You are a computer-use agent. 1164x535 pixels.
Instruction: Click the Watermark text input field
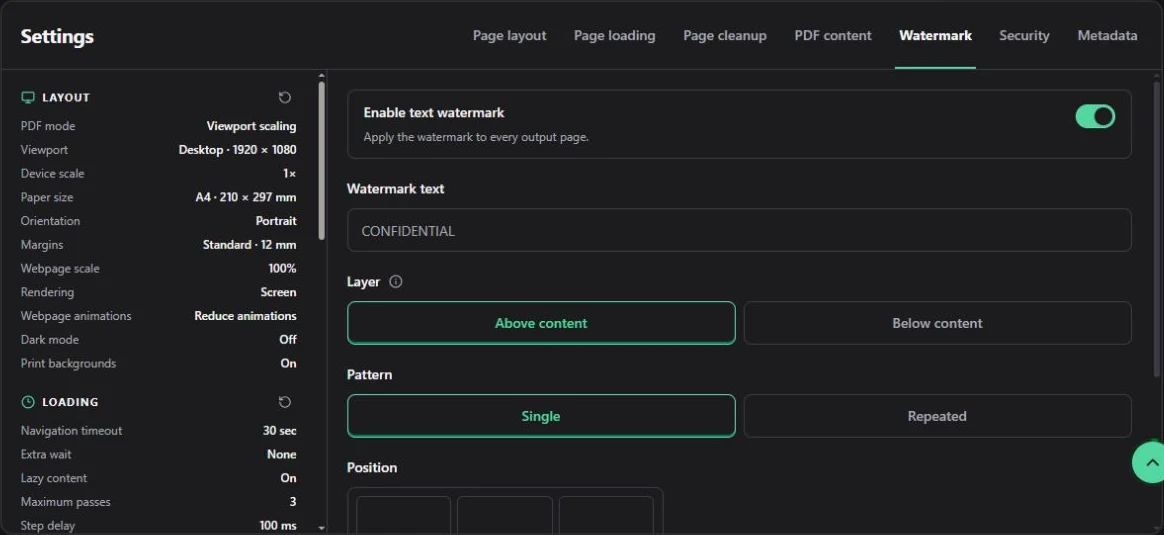click(739, 230)
